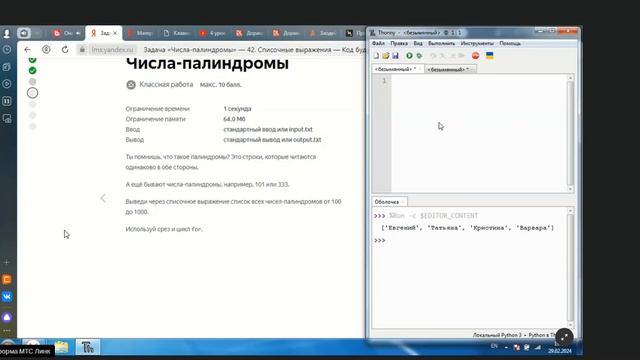The image size is (640, 360).
Task: Click the shell prompt at the last >>> line
Action: point(380,240)
